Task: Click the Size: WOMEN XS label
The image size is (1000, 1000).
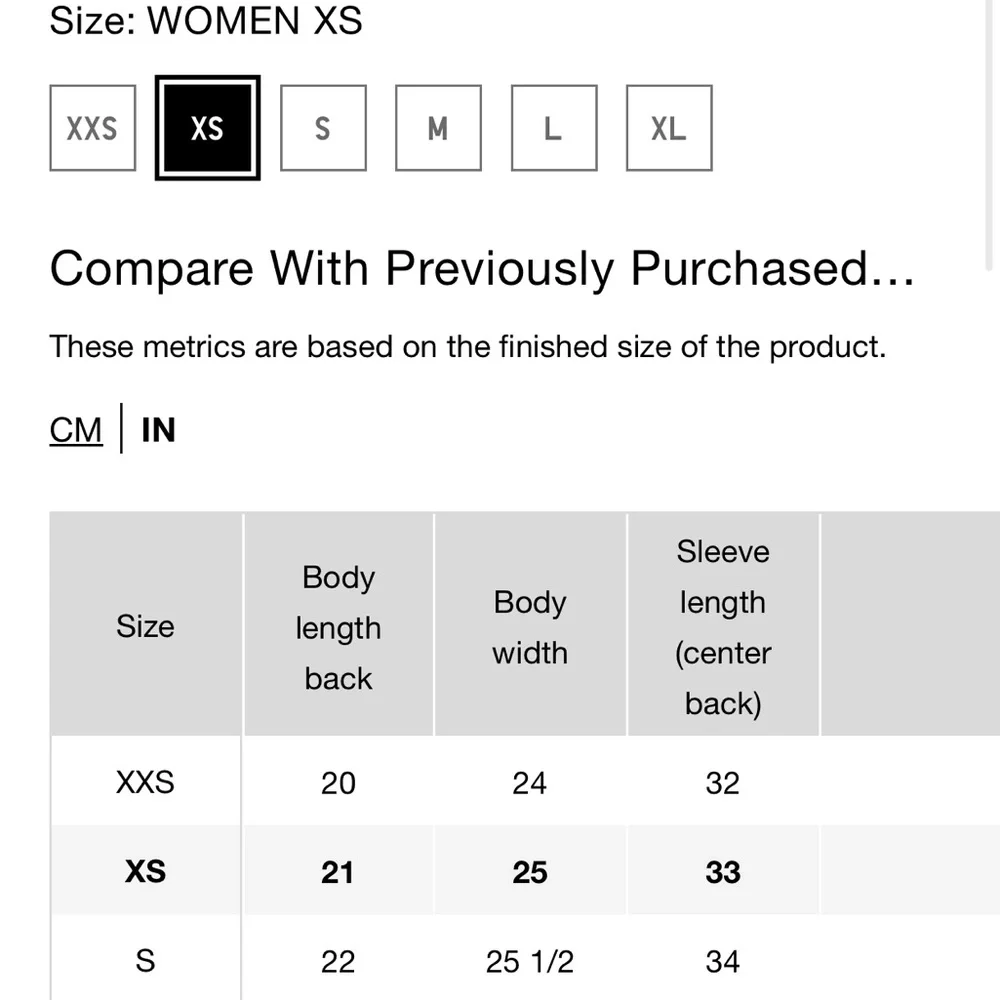Action: coord(206,20)
